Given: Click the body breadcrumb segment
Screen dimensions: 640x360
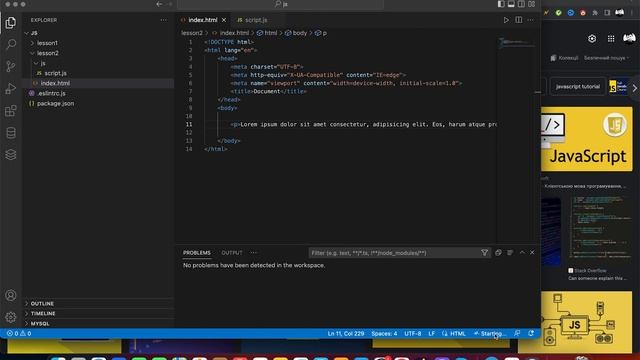Looking at the screenshot, I should [296, 33].
